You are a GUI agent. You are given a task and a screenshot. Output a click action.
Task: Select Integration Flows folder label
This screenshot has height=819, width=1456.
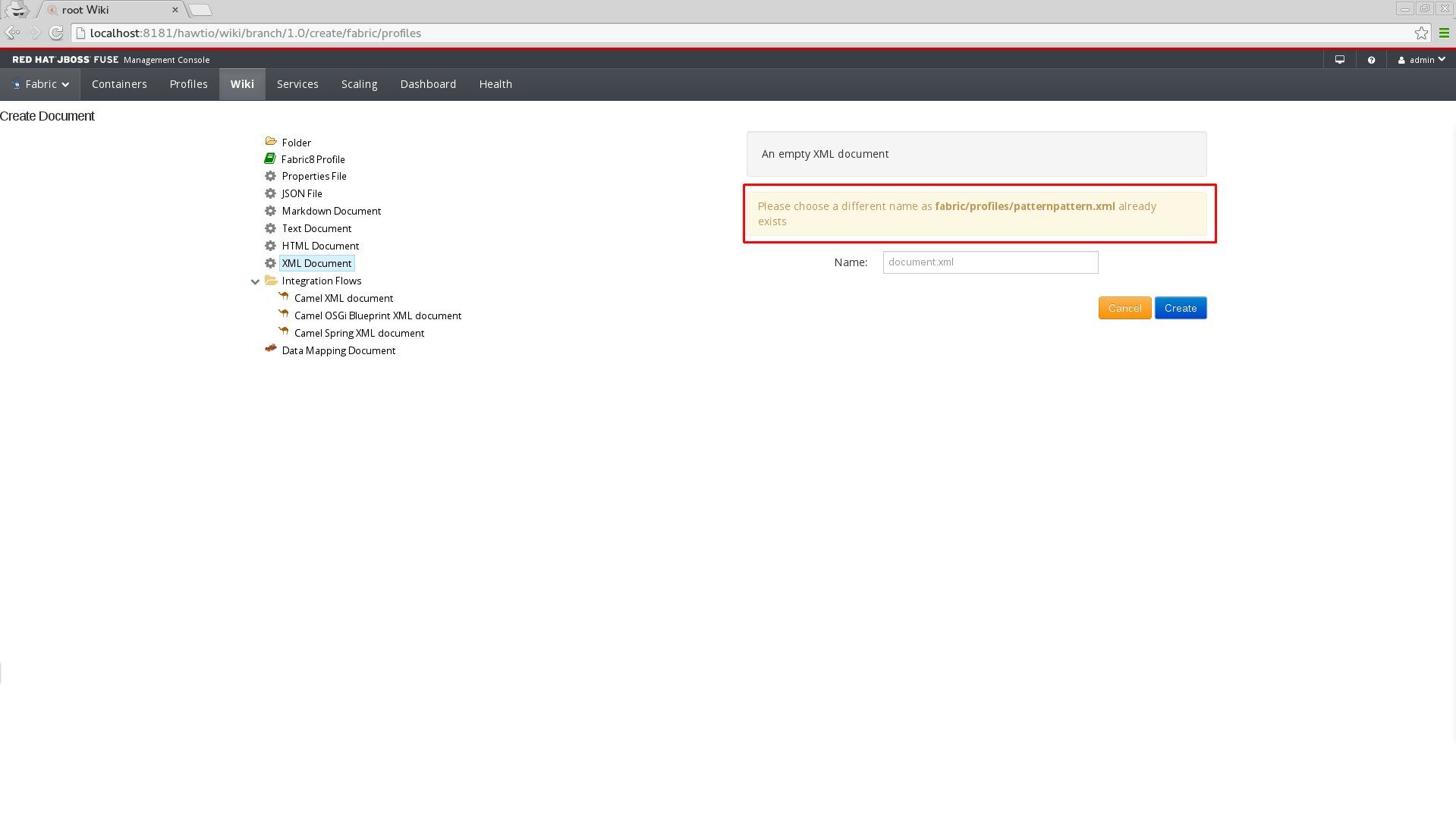322,281
